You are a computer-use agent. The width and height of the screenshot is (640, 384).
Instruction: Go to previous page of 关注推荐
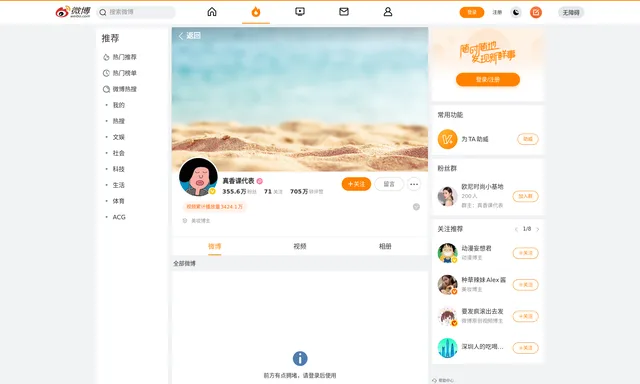[516, 229]
